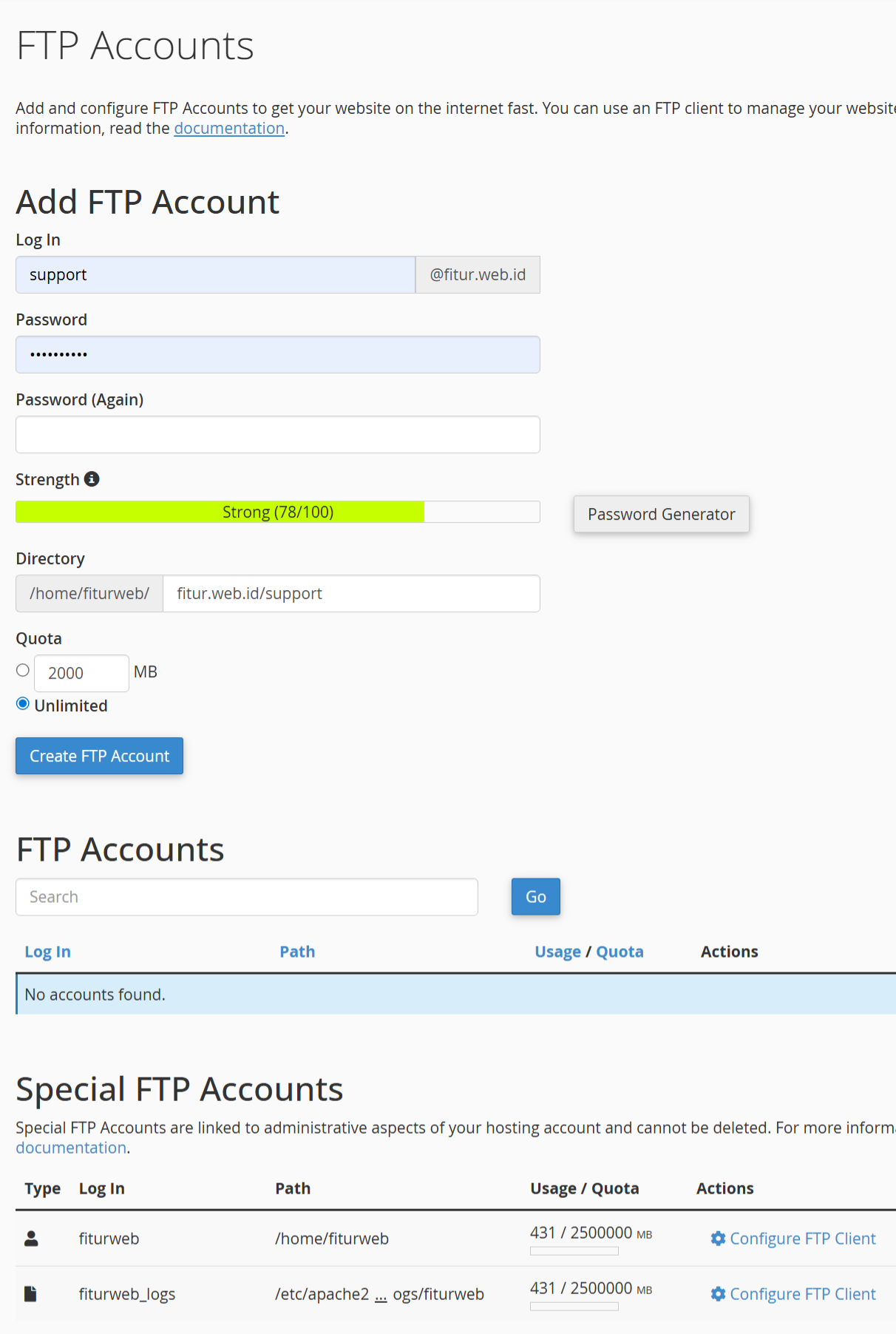Sort accounts by the Log In column
Image resolution: width=896 pixels, height=1334 pixels.
tap(47, 952)
